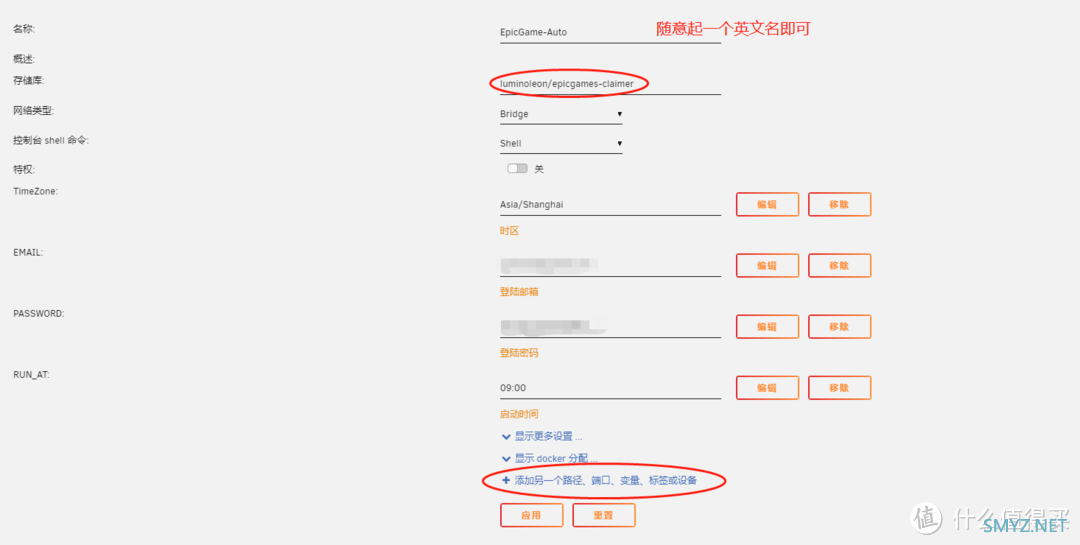This screenshot has width=1080, height=545.
Task: Open the Shell console command dropdown
Action: click(x=561, y=143)
